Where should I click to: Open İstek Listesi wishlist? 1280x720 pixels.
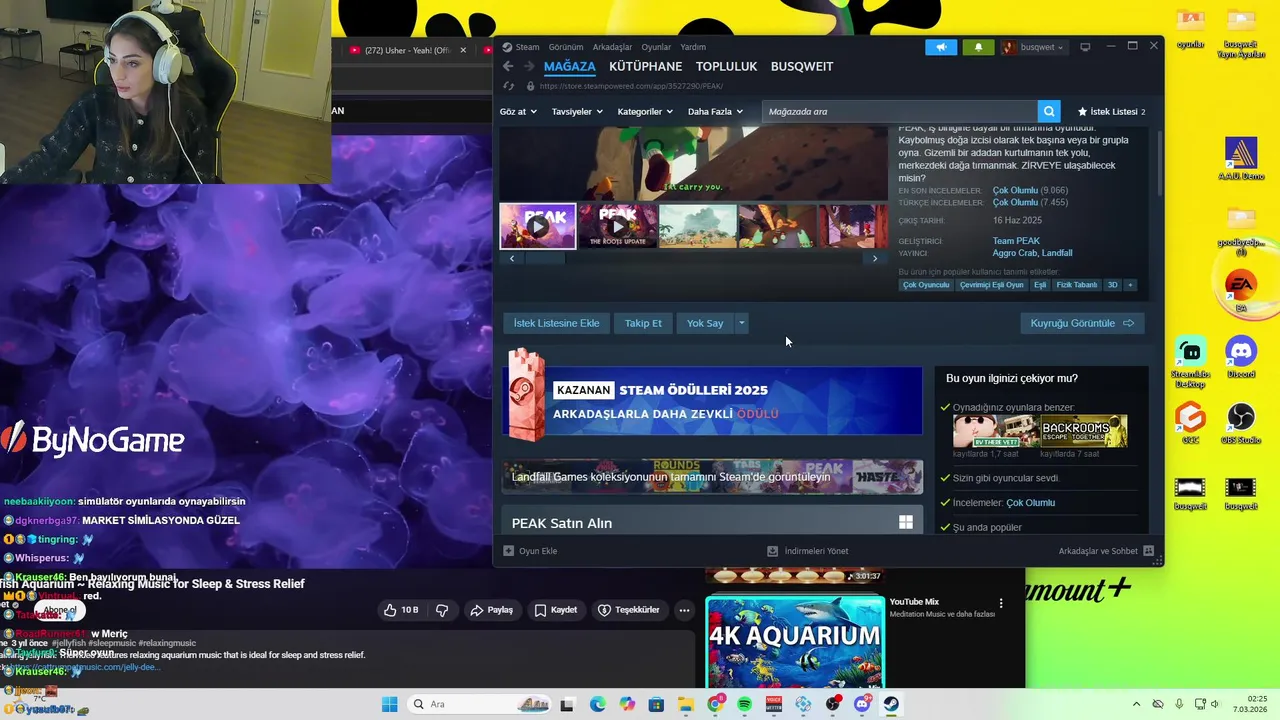pyautogui.click(x=1111, y=111)
